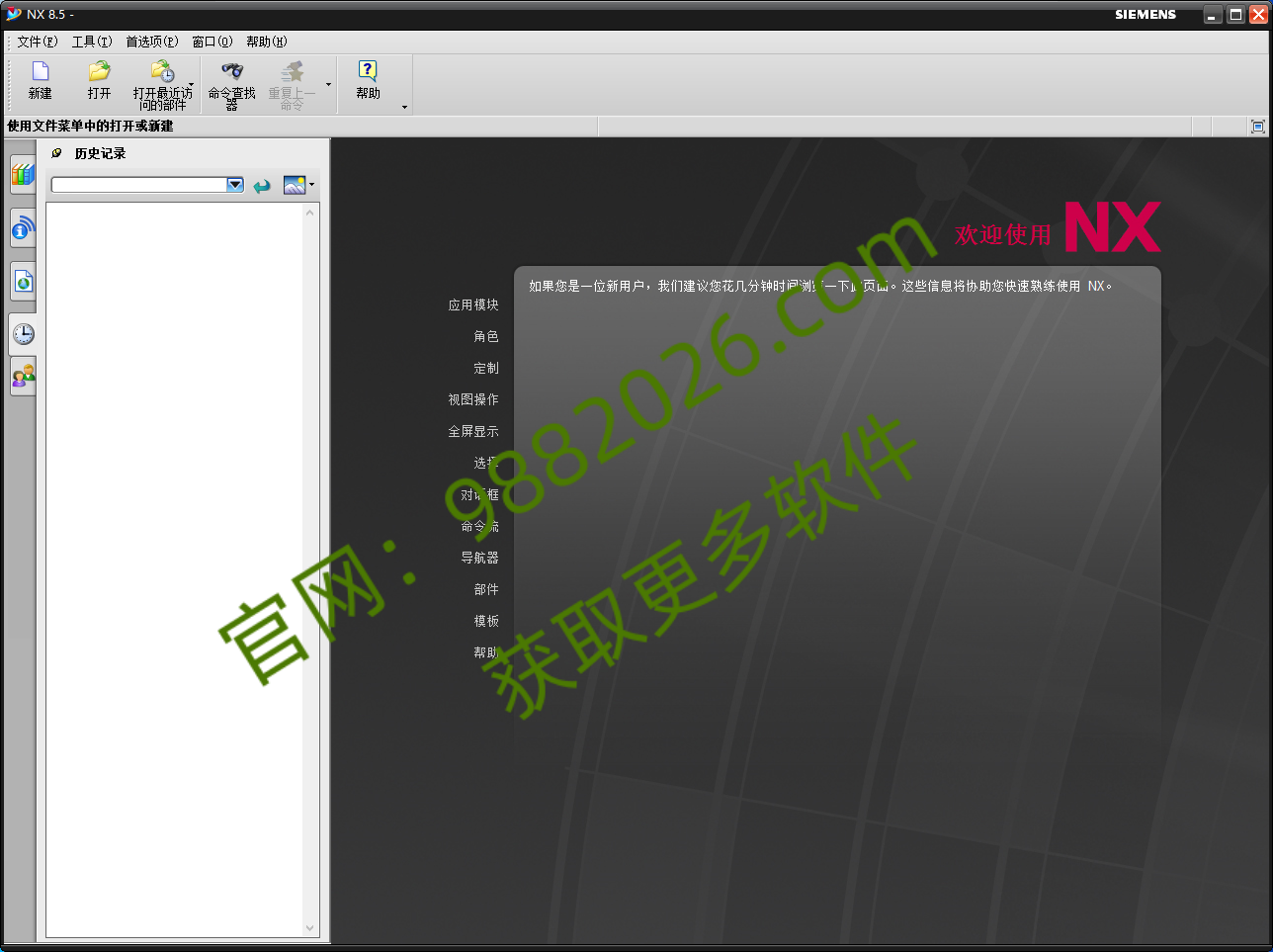Screen dimensions: 1273x952
Task: Open the Internet Explorer sidebar tab
Action: (23, 282)
